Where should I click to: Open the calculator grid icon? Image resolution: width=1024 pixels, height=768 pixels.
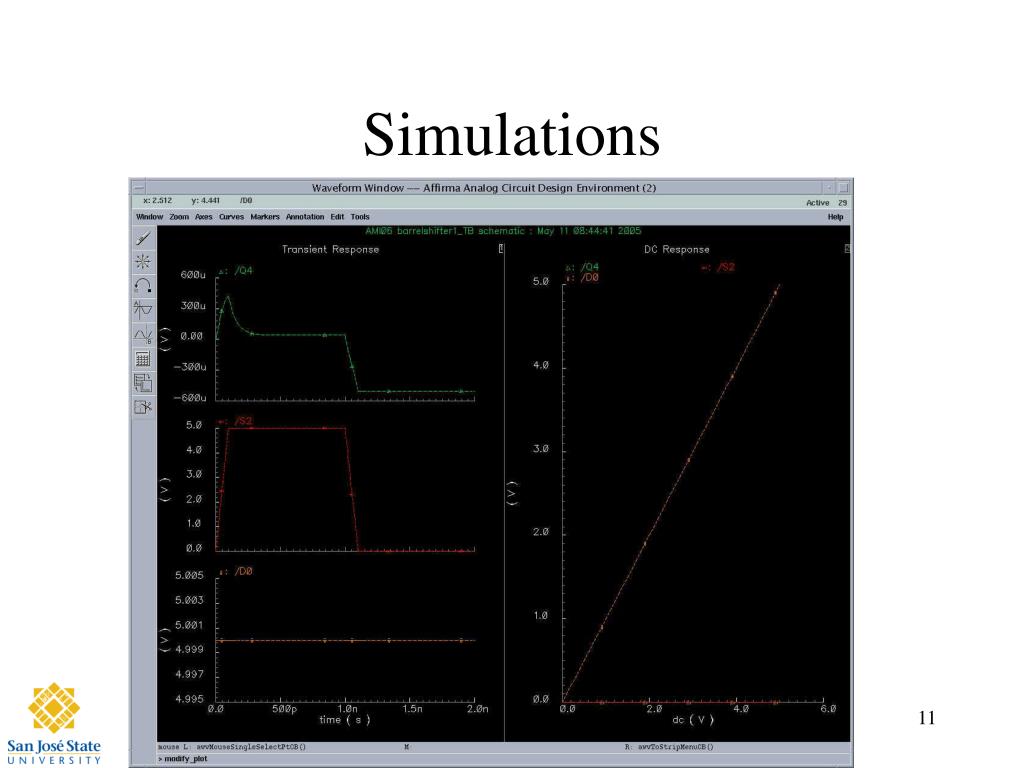pos(143,359)
